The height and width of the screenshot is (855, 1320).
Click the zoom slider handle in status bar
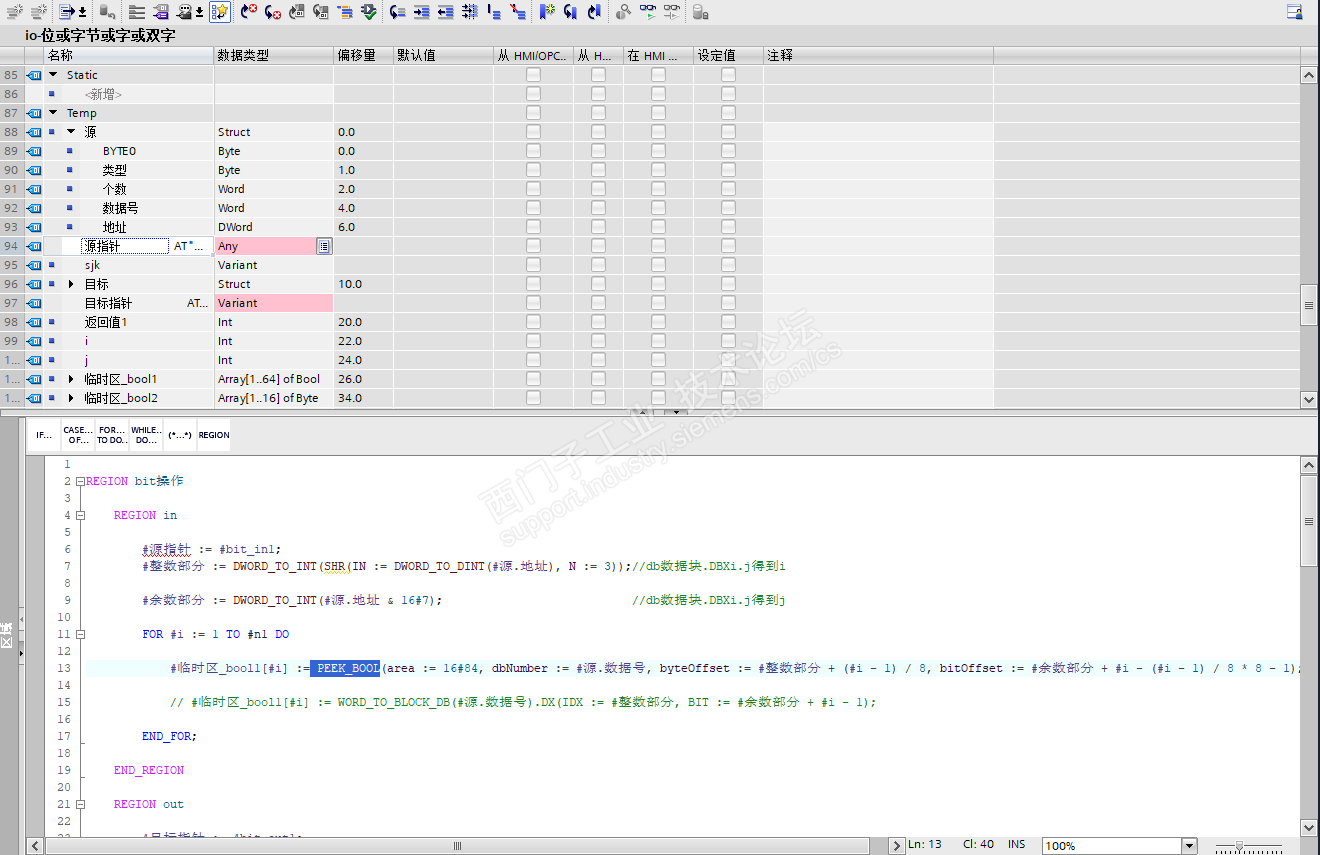(x=1239, y=846)
